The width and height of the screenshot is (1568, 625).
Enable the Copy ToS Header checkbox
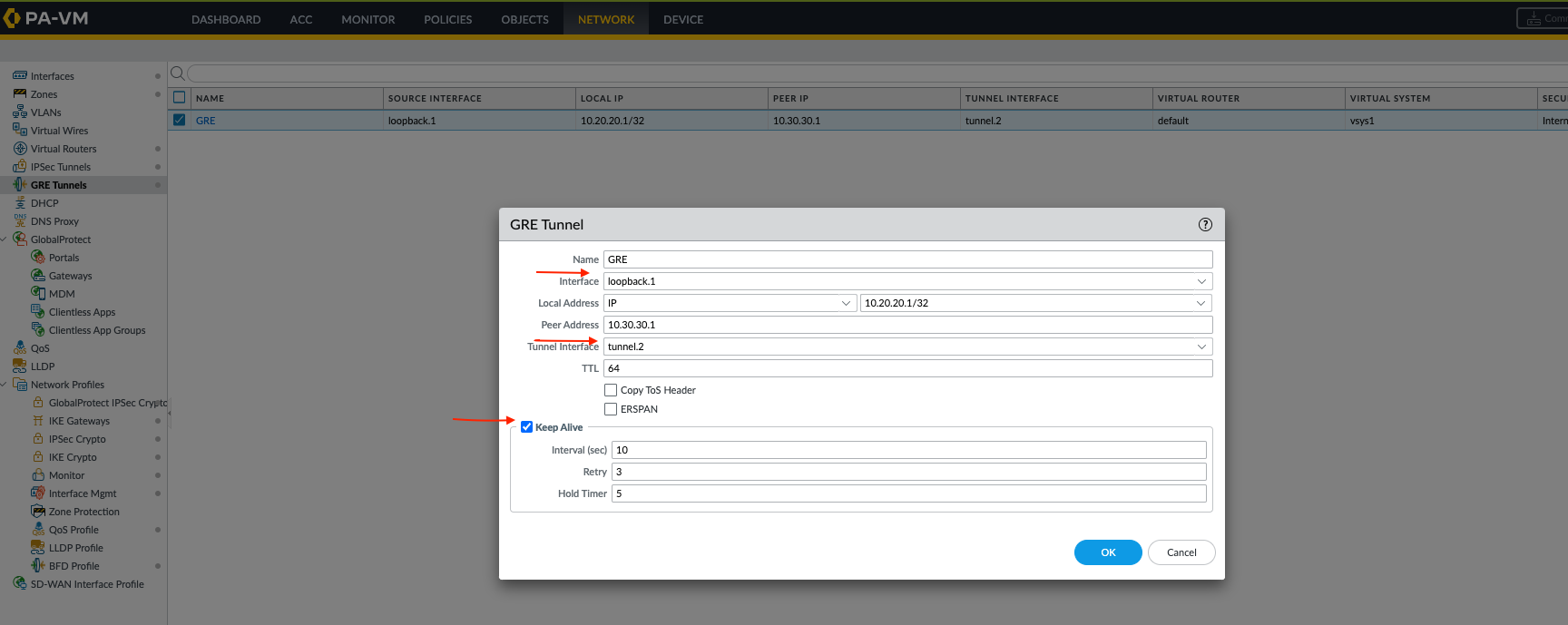[611, 390]
